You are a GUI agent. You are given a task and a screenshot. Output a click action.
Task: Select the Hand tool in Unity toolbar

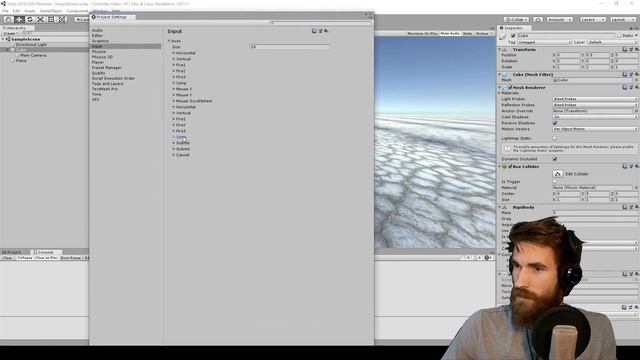(9, 19)
